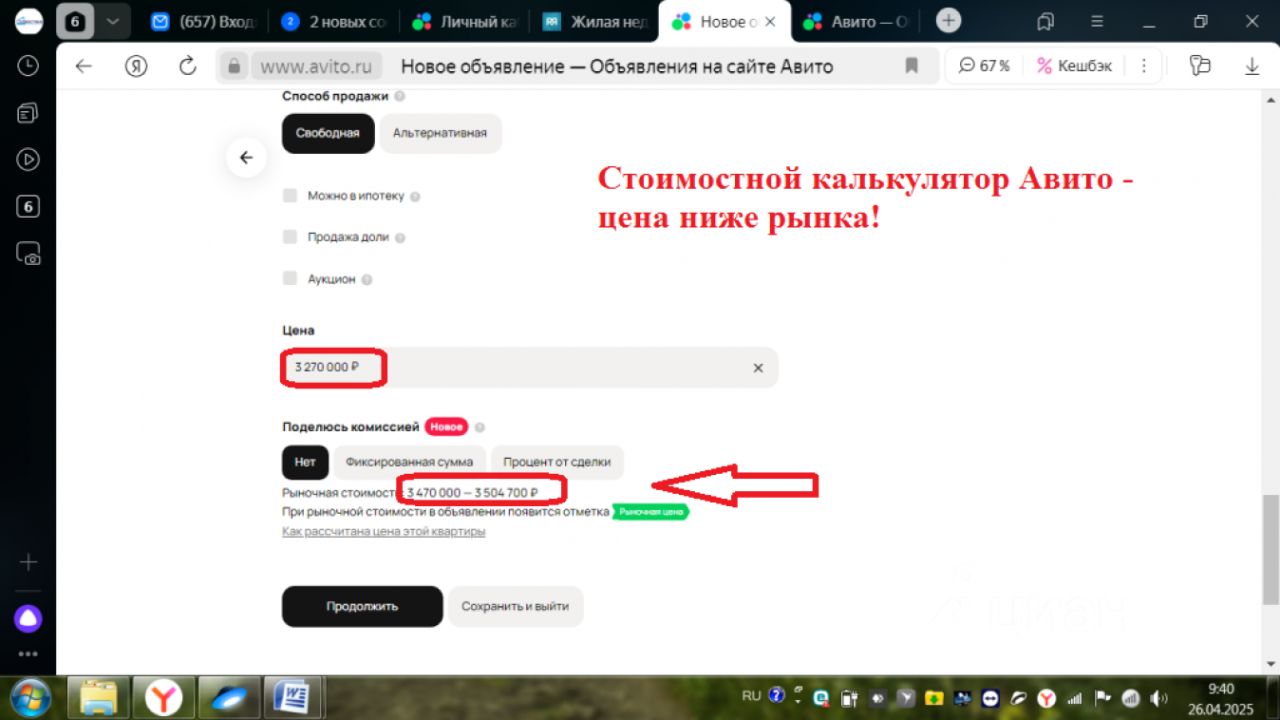Viewport: 1280px width, 720px height.
Task: Click the Yandex home 'Я' icon
Action: click(x=136, y=66)
